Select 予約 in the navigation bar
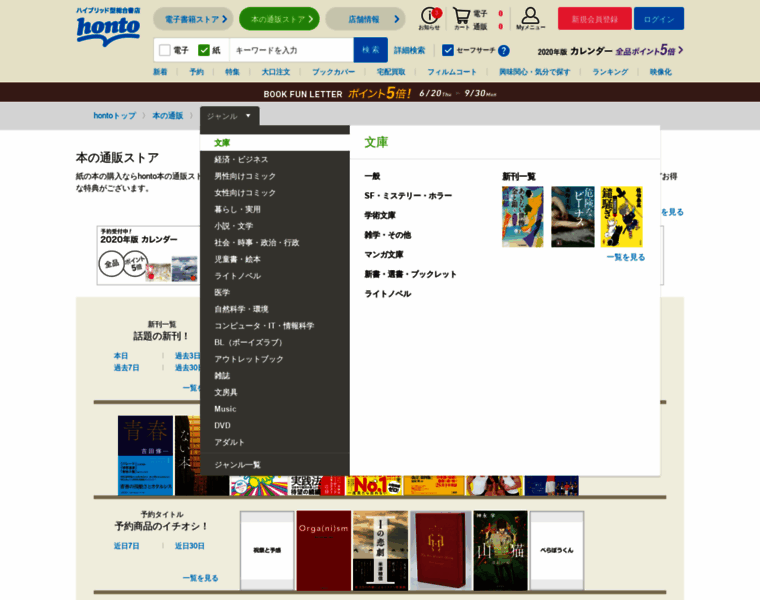Screen dimensions: 760x600 click(196, 72)
